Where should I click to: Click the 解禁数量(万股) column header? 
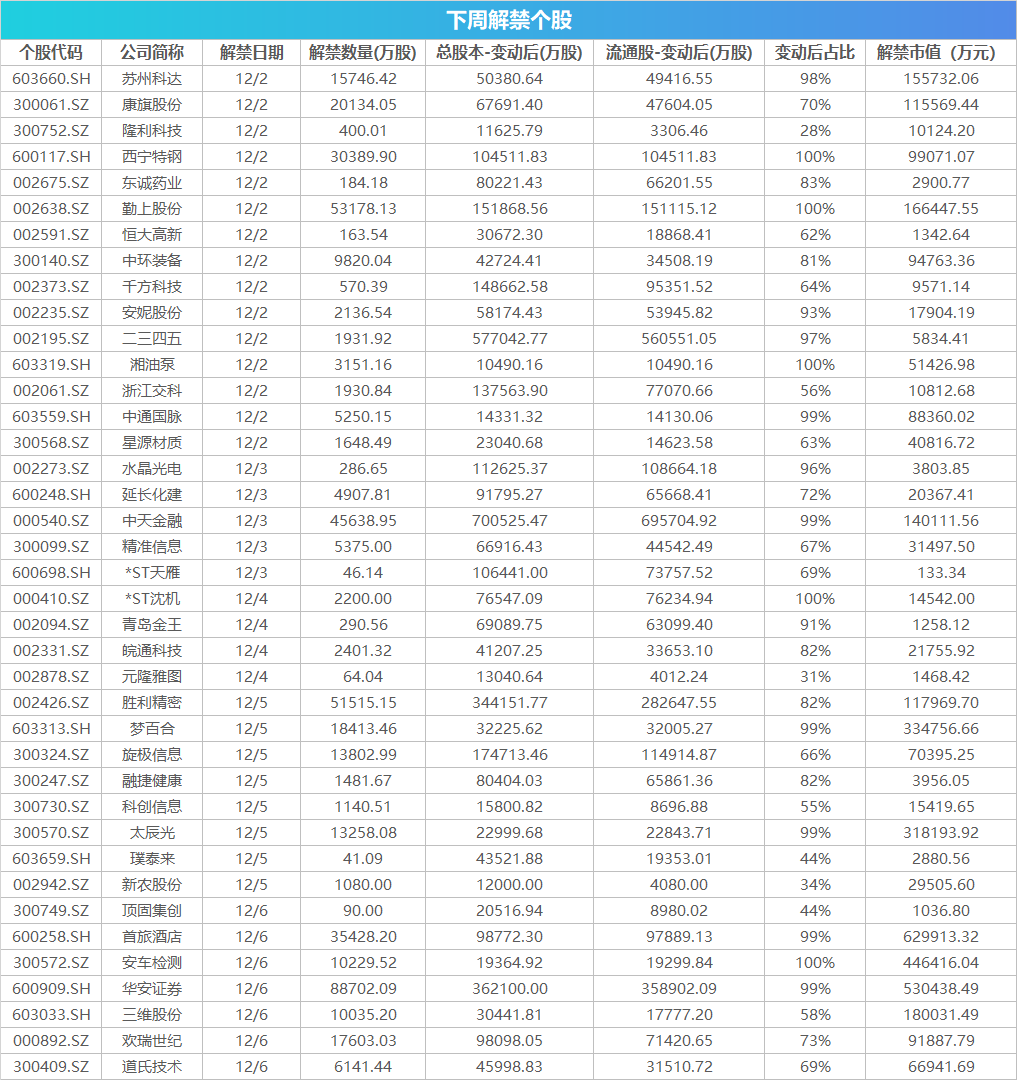(363, 53)
